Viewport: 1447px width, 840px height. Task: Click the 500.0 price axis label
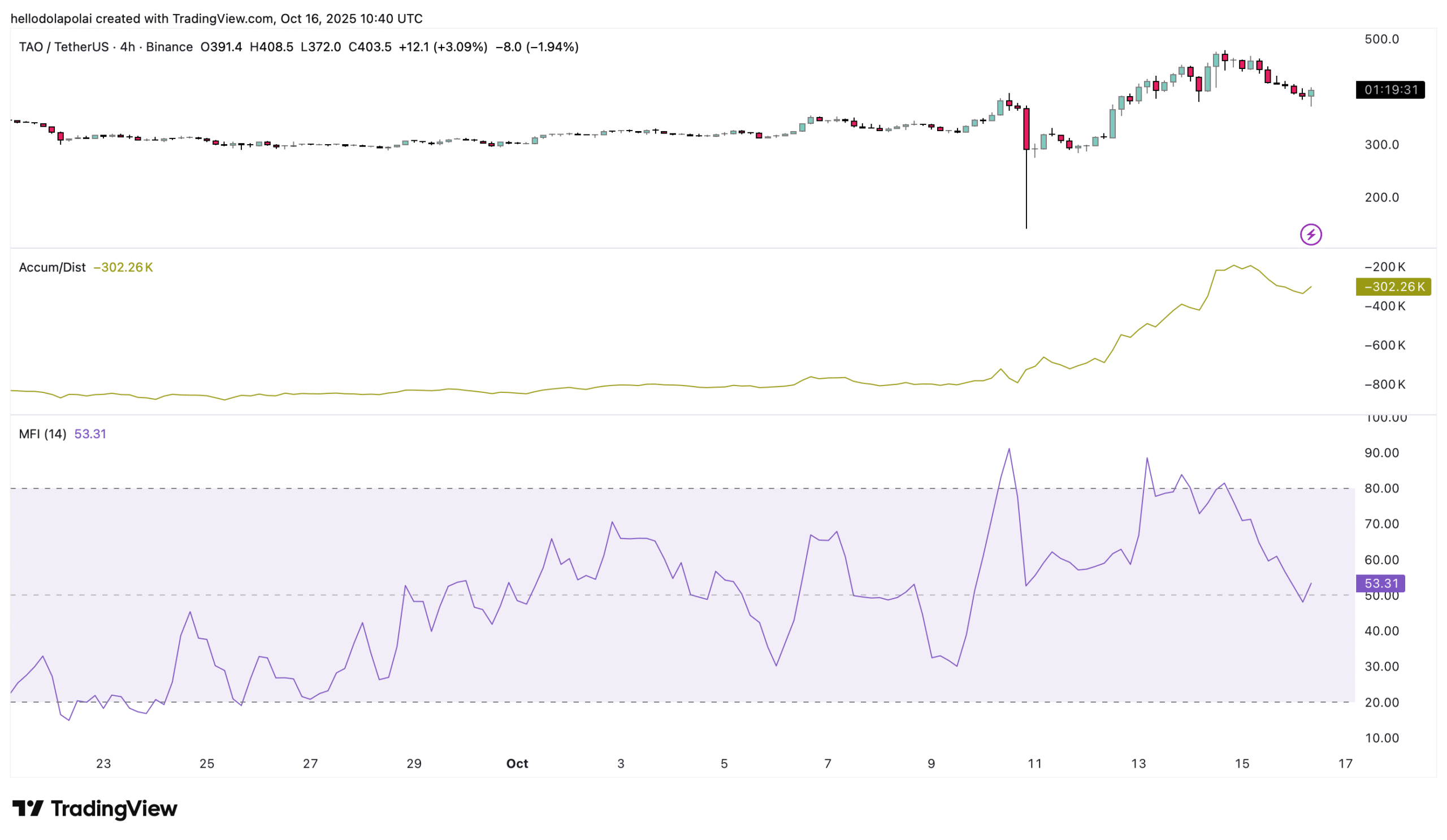click(1381, 39)
